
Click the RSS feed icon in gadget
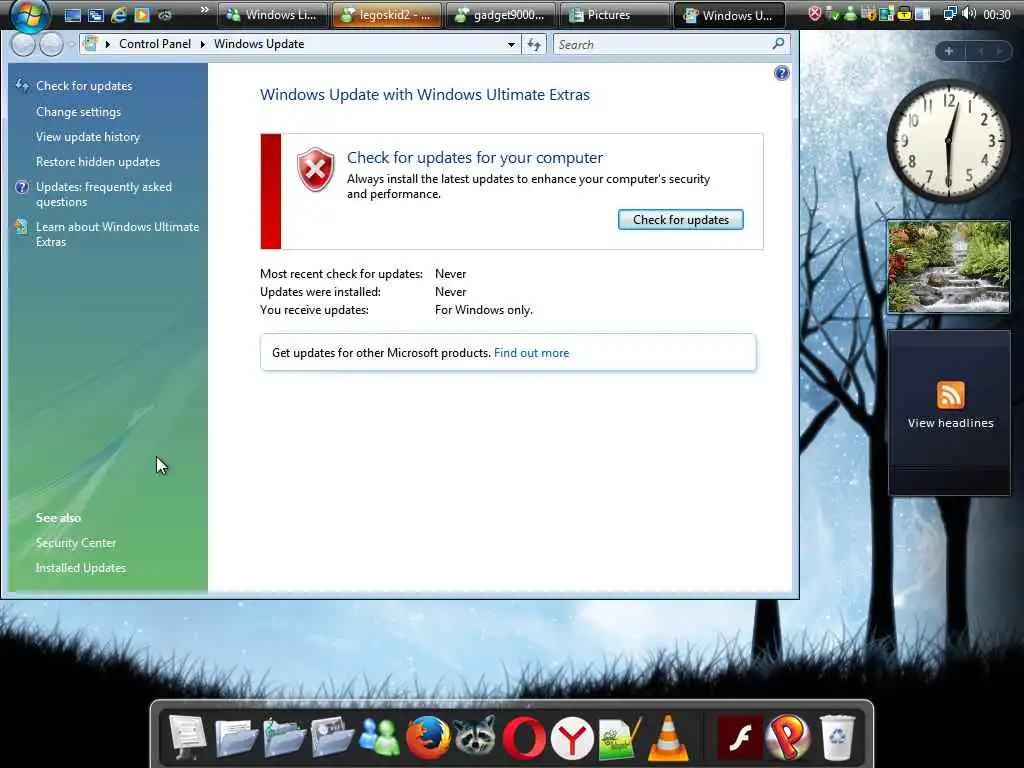point(950,395)
